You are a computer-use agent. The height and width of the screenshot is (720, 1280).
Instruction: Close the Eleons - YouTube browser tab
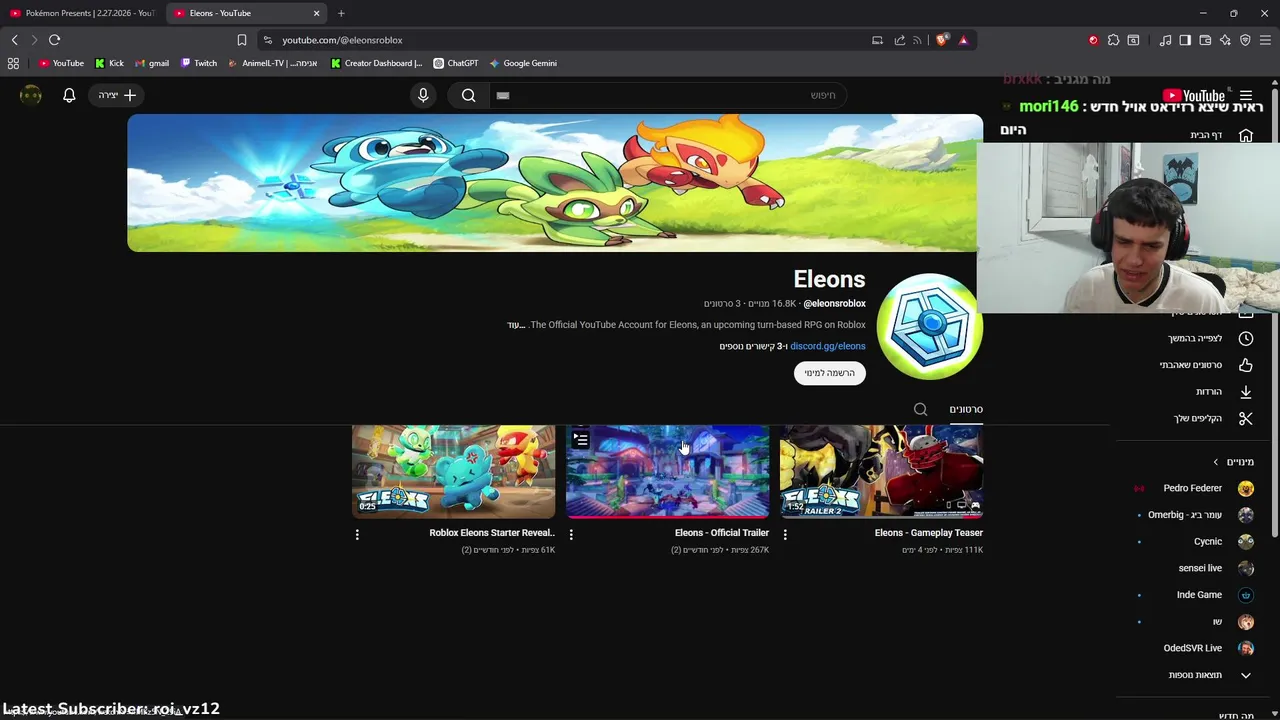tap(317, 13)
